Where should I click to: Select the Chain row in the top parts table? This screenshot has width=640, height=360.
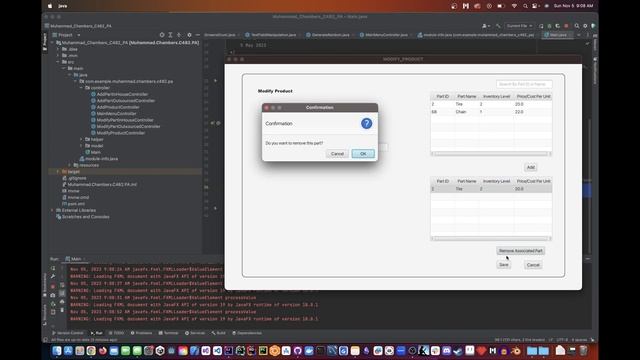[491, 112]
